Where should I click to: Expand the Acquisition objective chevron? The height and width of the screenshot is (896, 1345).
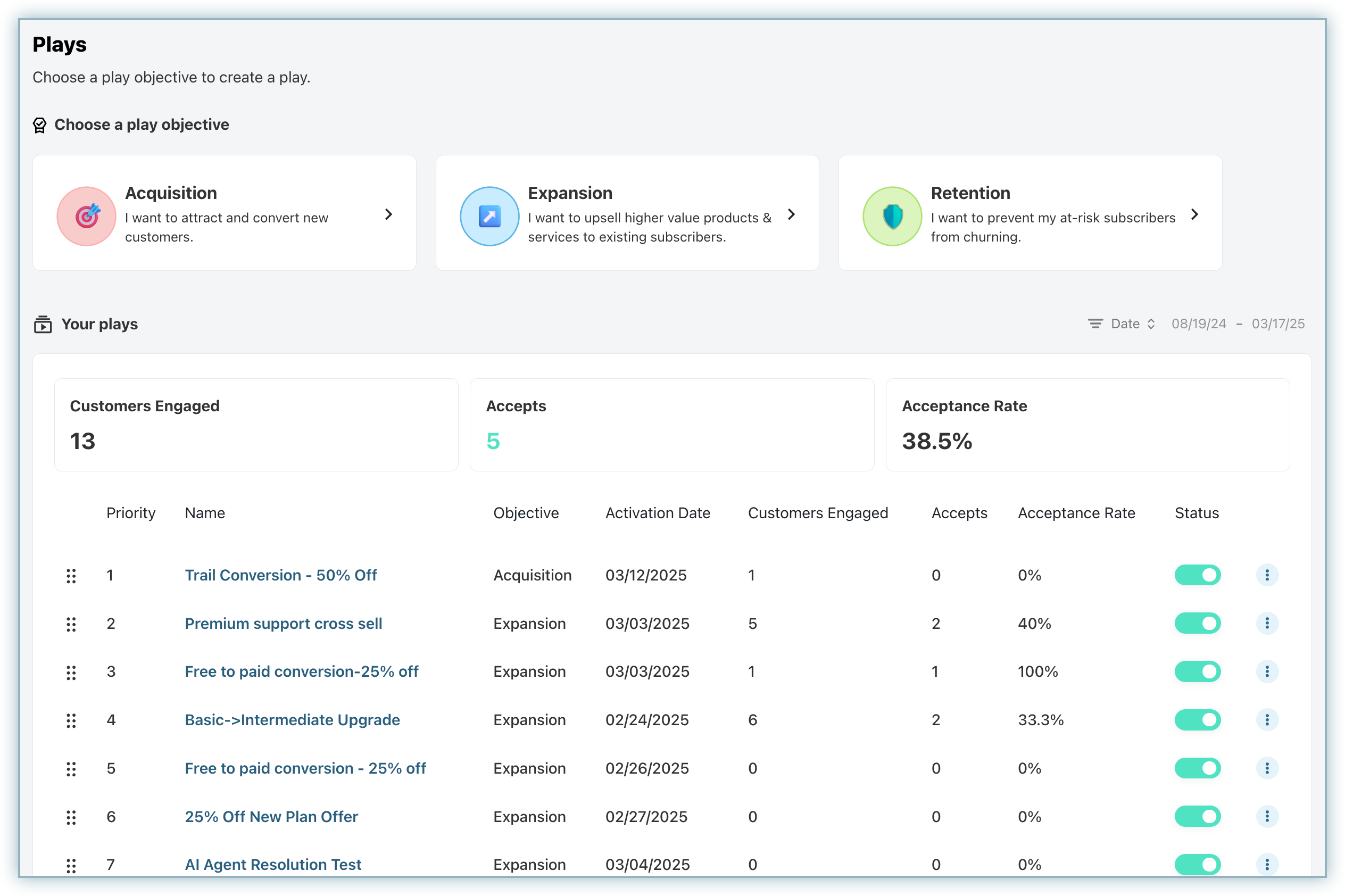point(388,214)
